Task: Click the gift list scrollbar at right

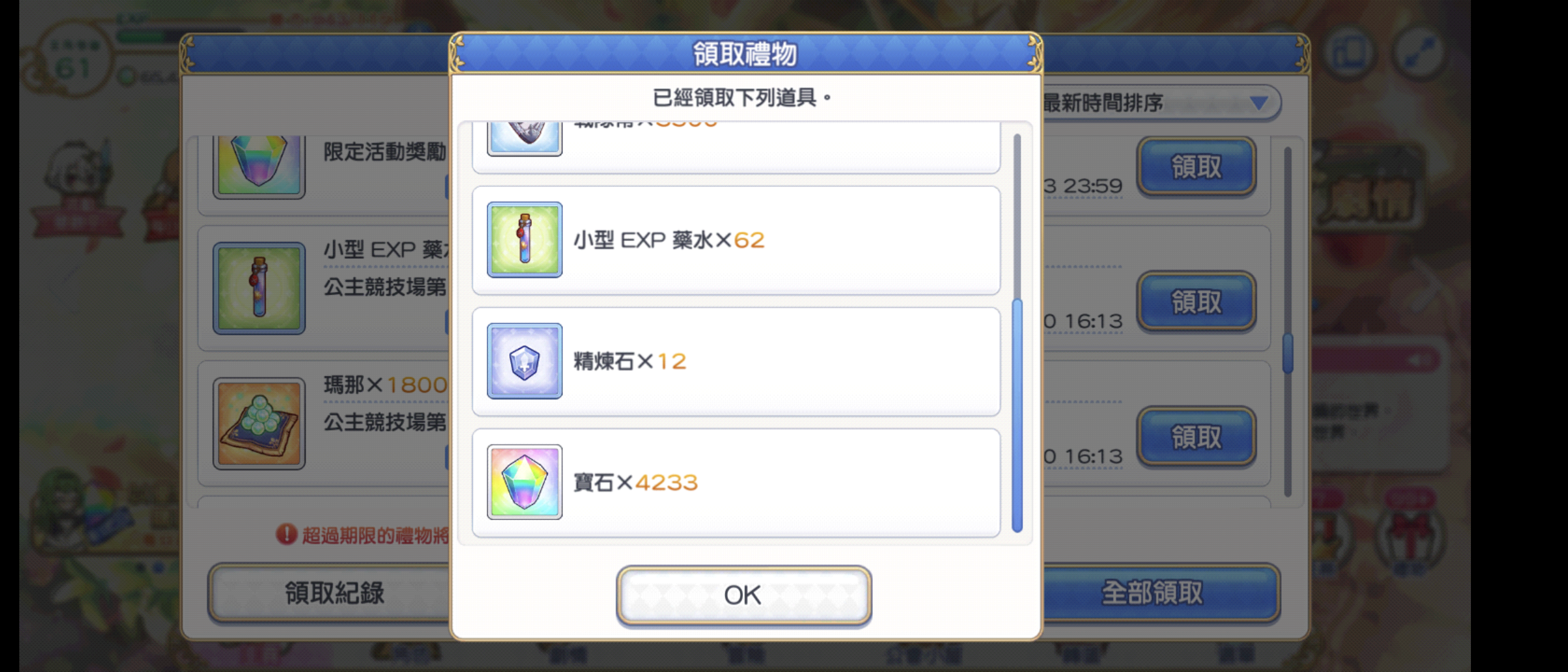Action: tap(1287, 322)
